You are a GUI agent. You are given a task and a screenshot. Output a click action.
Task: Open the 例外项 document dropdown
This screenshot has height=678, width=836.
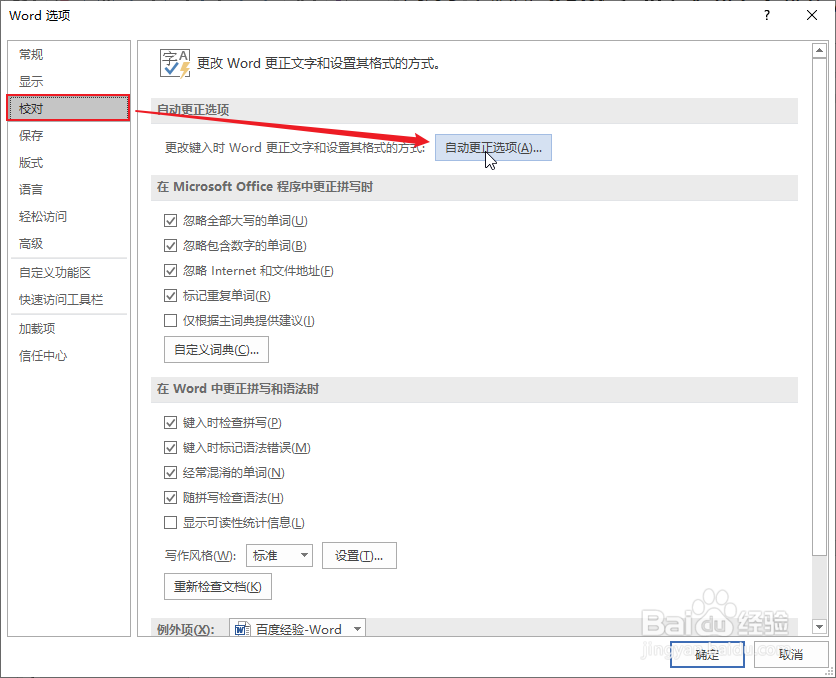tap(298, 629)
